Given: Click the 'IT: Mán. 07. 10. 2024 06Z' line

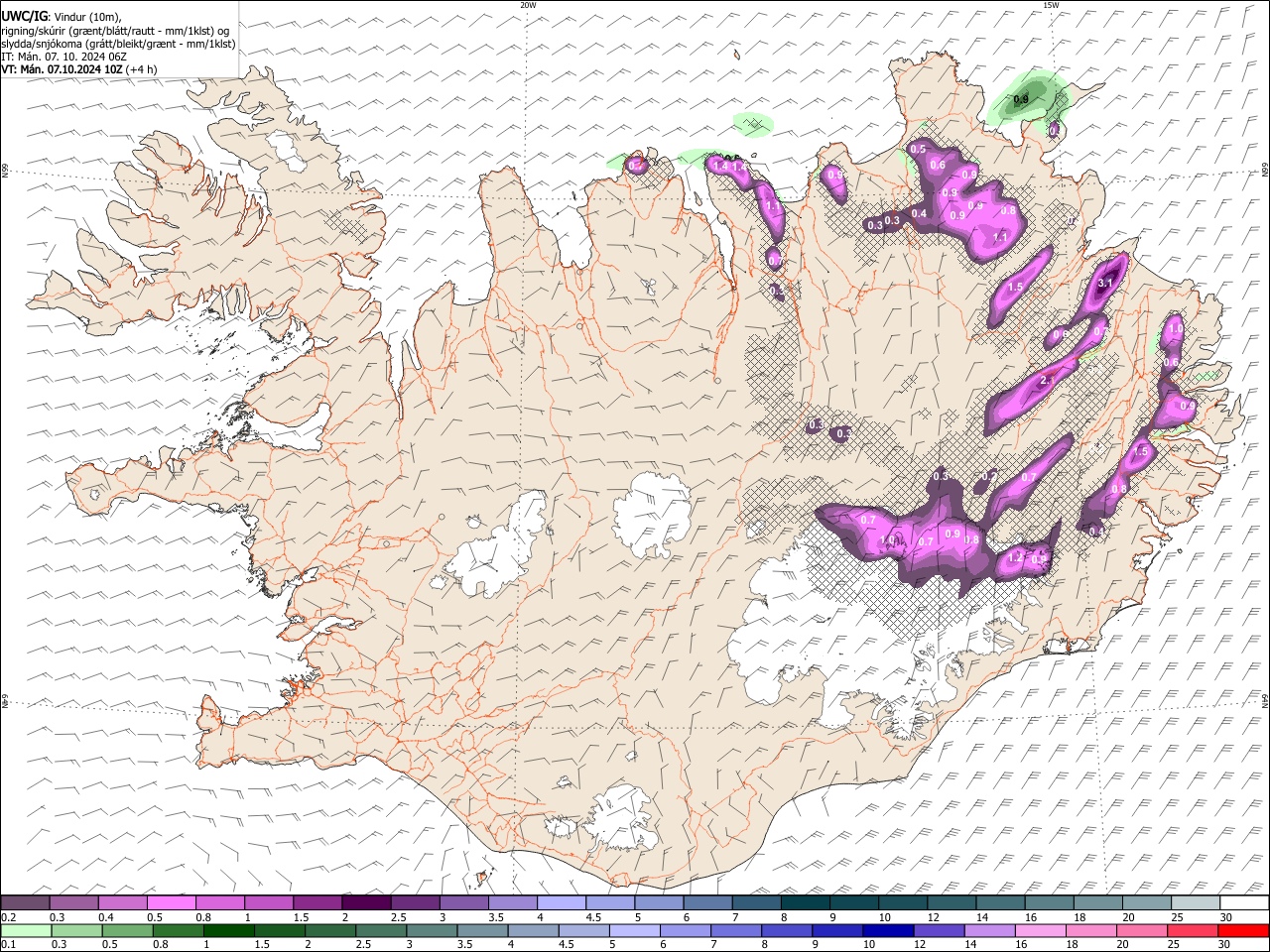Looking at the screenshot, I should coord(63,57).
